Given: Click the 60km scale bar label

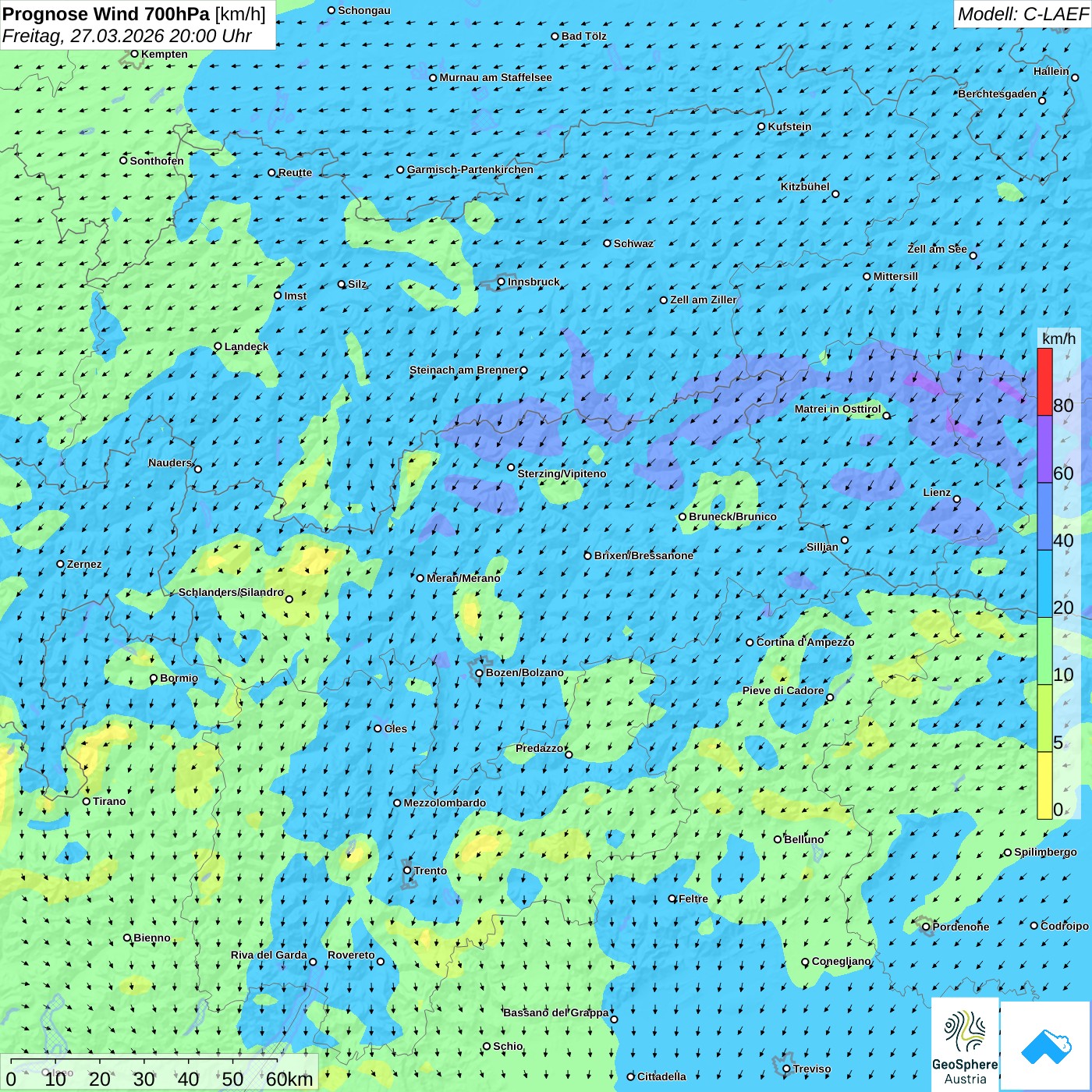Looking at the screenshot, I should [x=289, y=1079].
